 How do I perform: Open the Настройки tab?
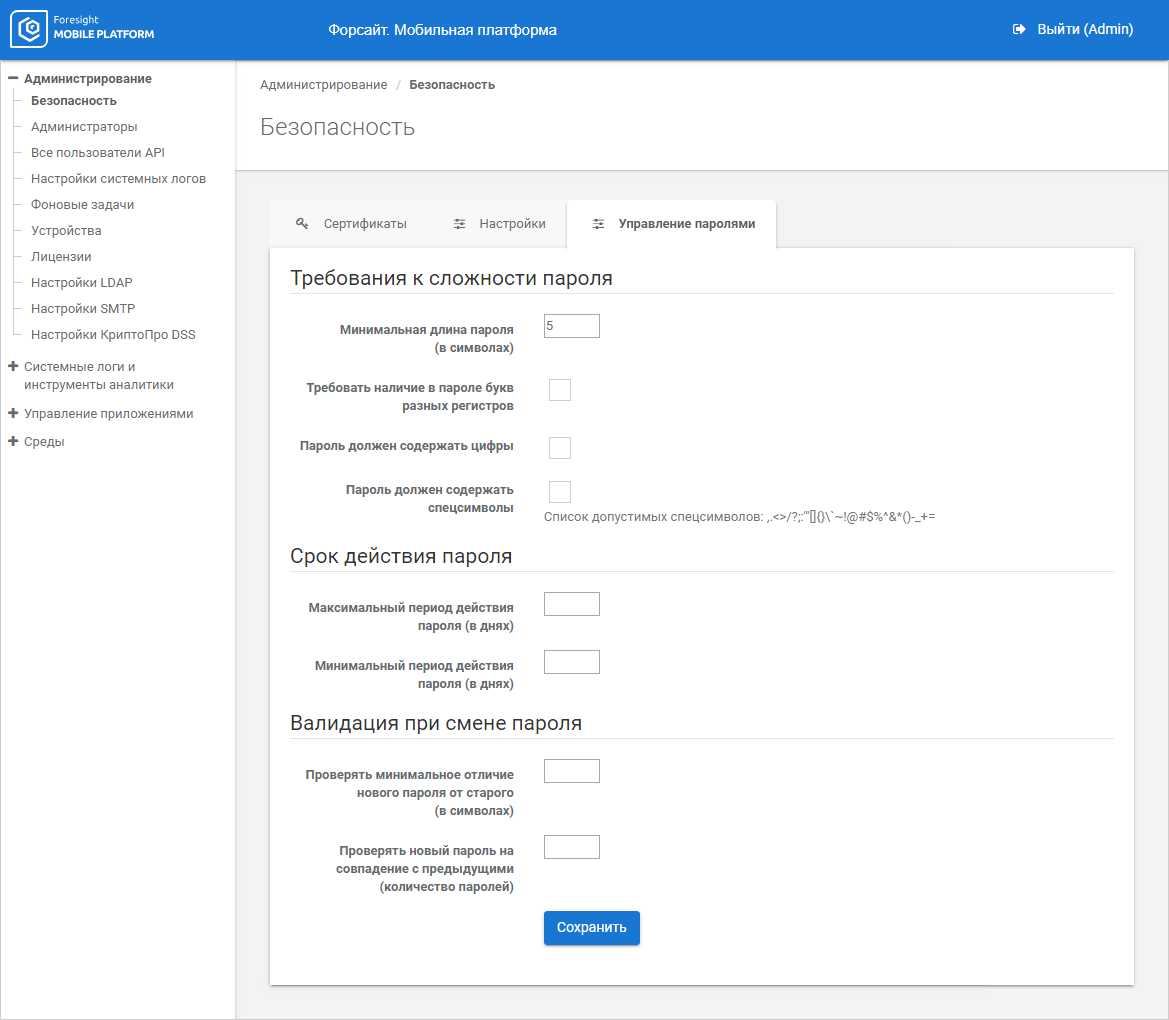(x=511, y=224)
